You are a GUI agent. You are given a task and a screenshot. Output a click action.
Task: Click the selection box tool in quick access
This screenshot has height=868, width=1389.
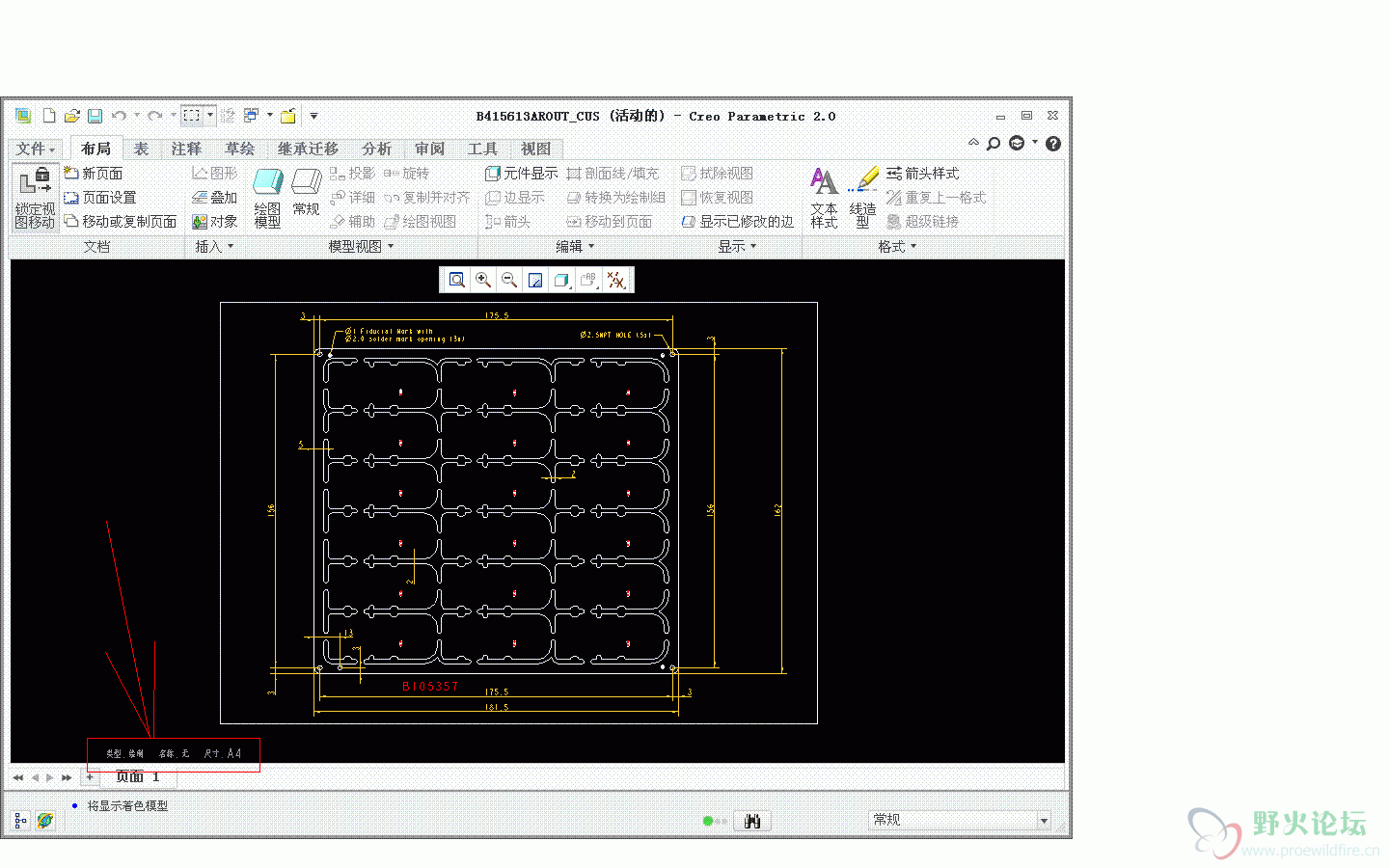(x=192, y=116)
